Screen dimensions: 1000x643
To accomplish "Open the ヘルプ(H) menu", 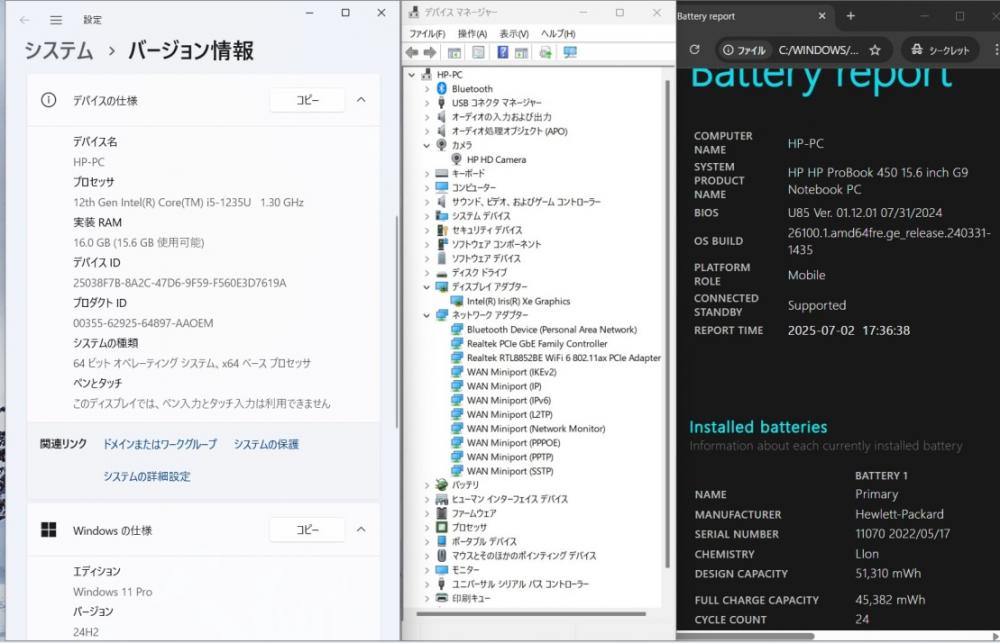I will point(558,33).
